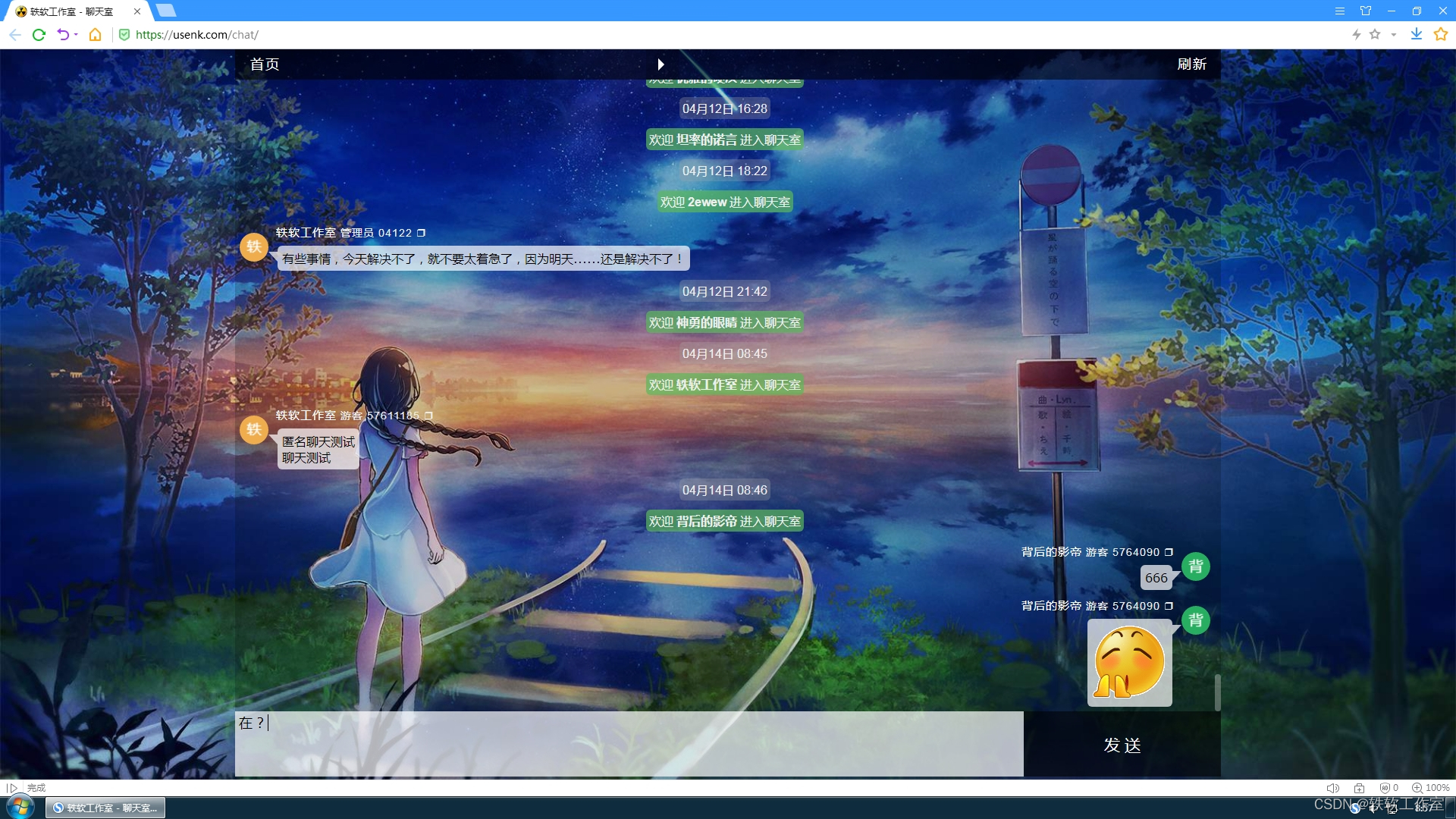
Task: Mute page sound via status bar speaker
Action: (x=1332, y=788)
